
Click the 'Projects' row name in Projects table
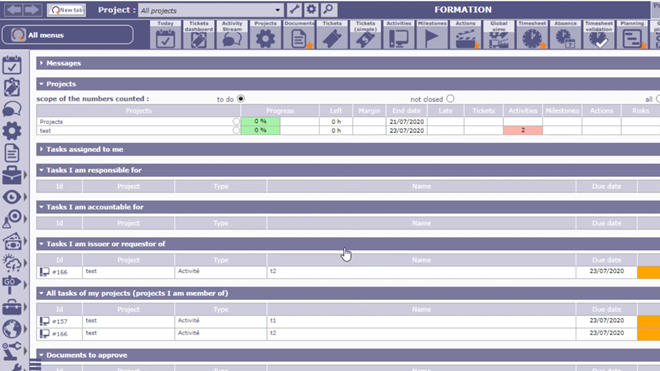[x=51, y=121]
